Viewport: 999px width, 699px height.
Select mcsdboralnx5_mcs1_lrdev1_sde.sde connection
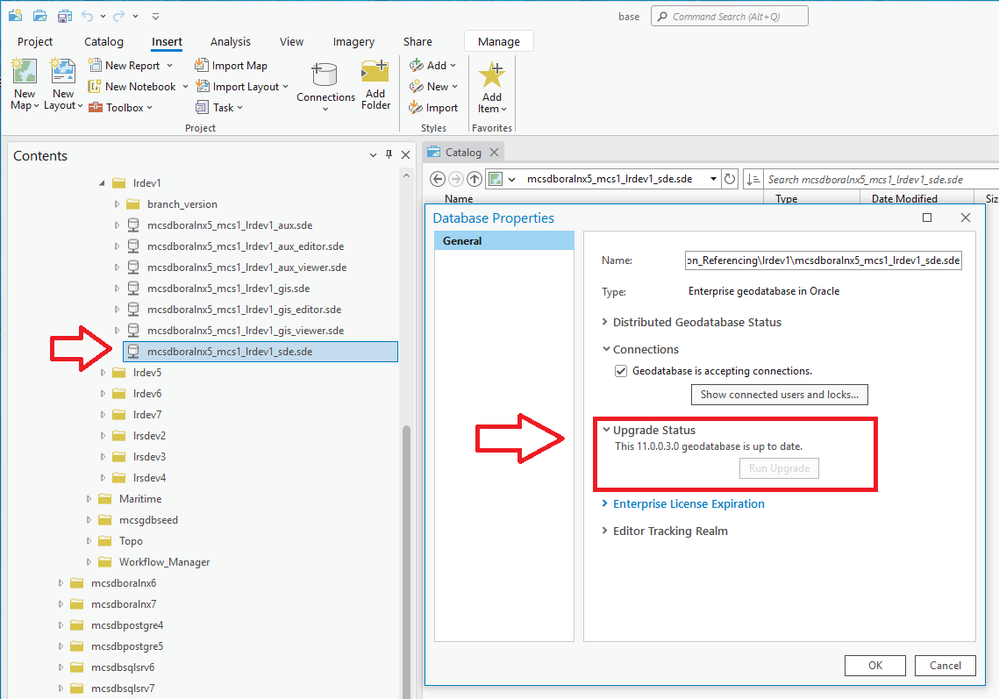point(261,351)
